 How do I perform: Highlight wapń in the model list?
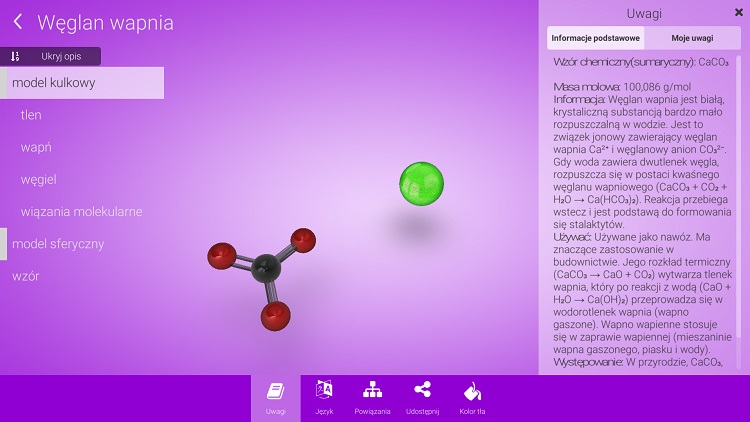(x=36, y=147)
